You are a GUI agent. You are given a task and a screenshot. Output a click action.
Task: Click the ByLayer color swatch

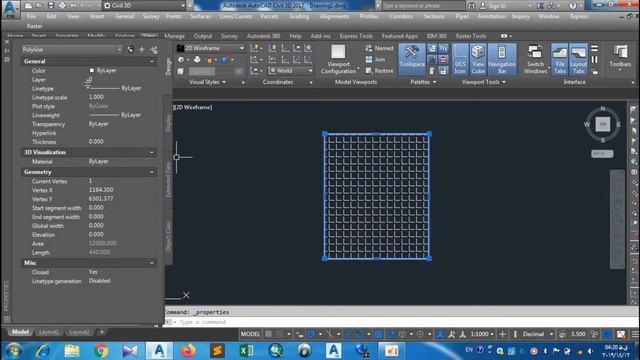[x=91, y=71]
